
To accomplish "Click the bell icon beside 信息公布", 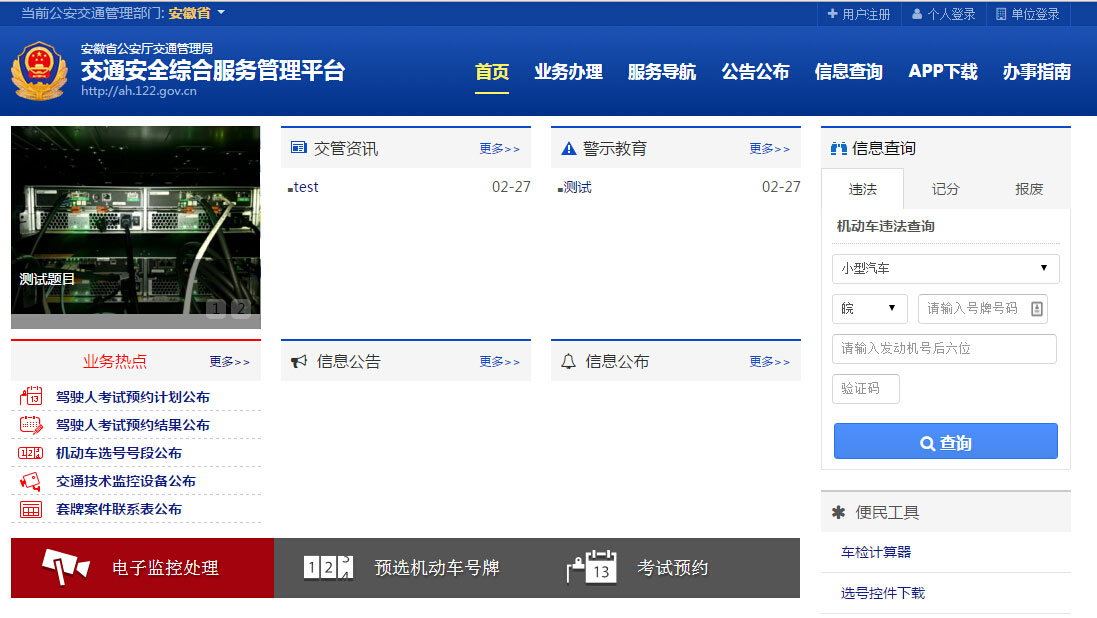I will pyautogui.click(x=565, y=362).
